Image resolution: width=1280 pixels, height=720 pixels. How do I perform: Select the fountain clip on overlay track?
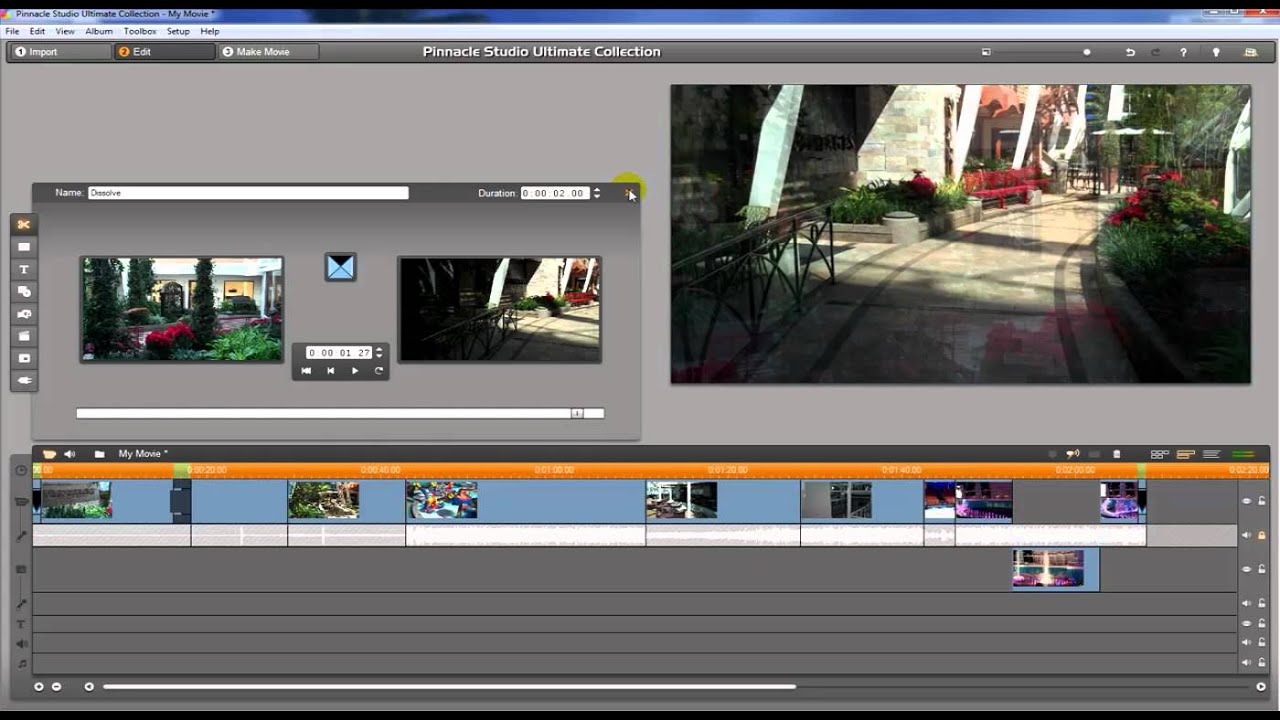coord(1056,569)
